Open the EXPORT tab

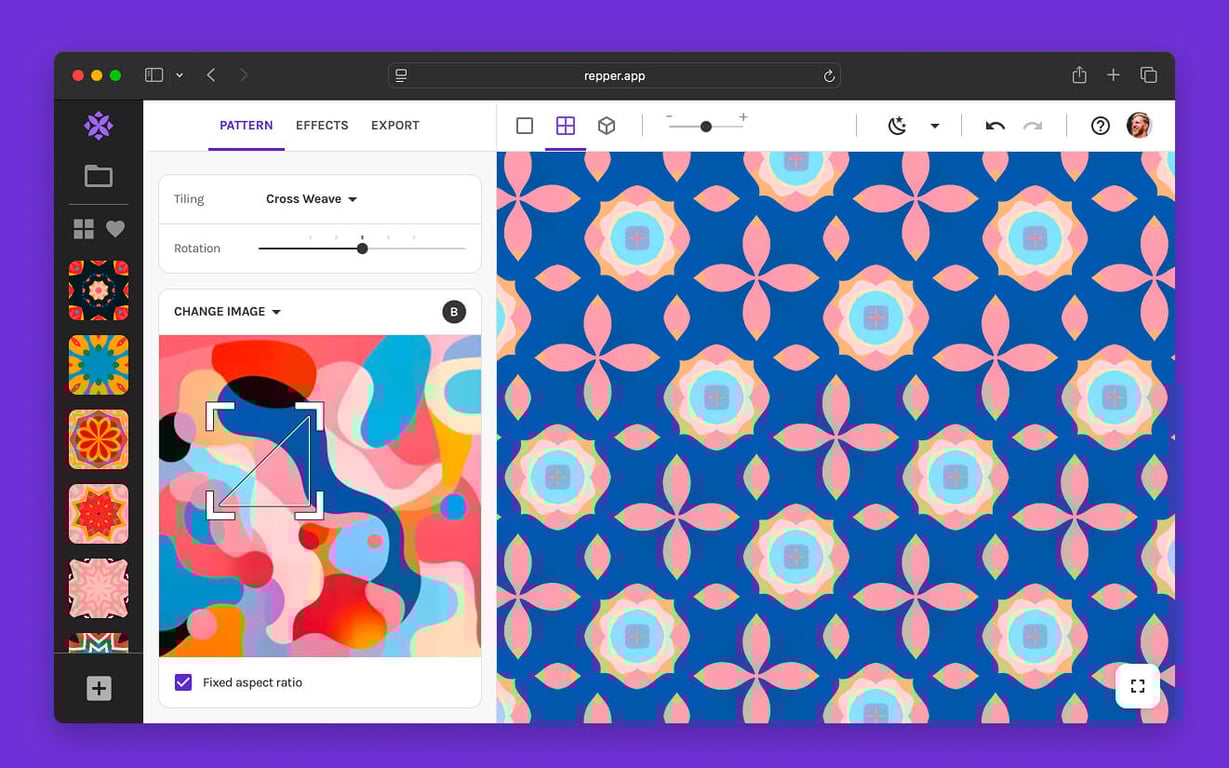[394, 125]
